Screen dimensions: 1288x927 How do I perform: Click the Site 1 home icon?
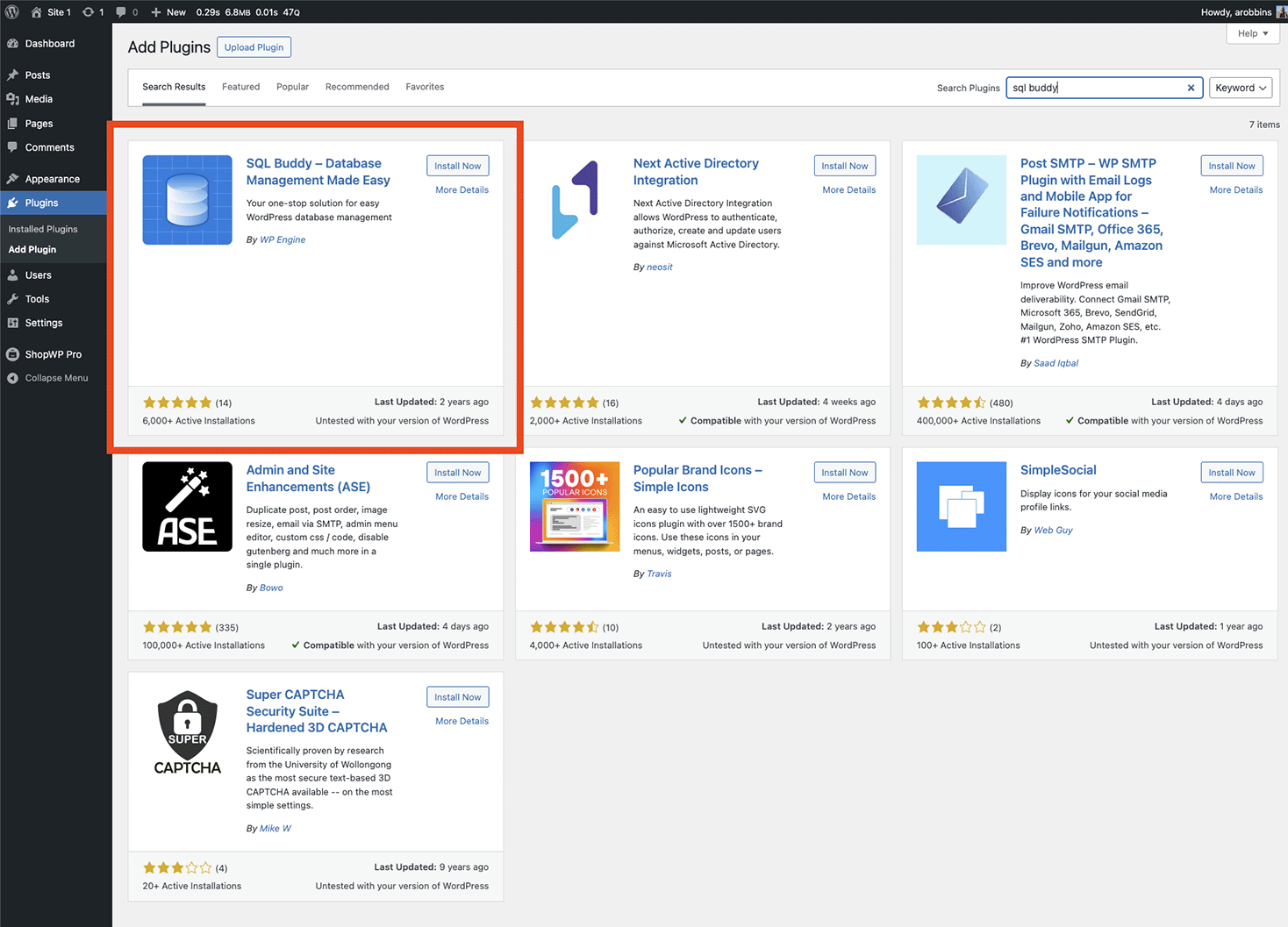coord(36,12)
